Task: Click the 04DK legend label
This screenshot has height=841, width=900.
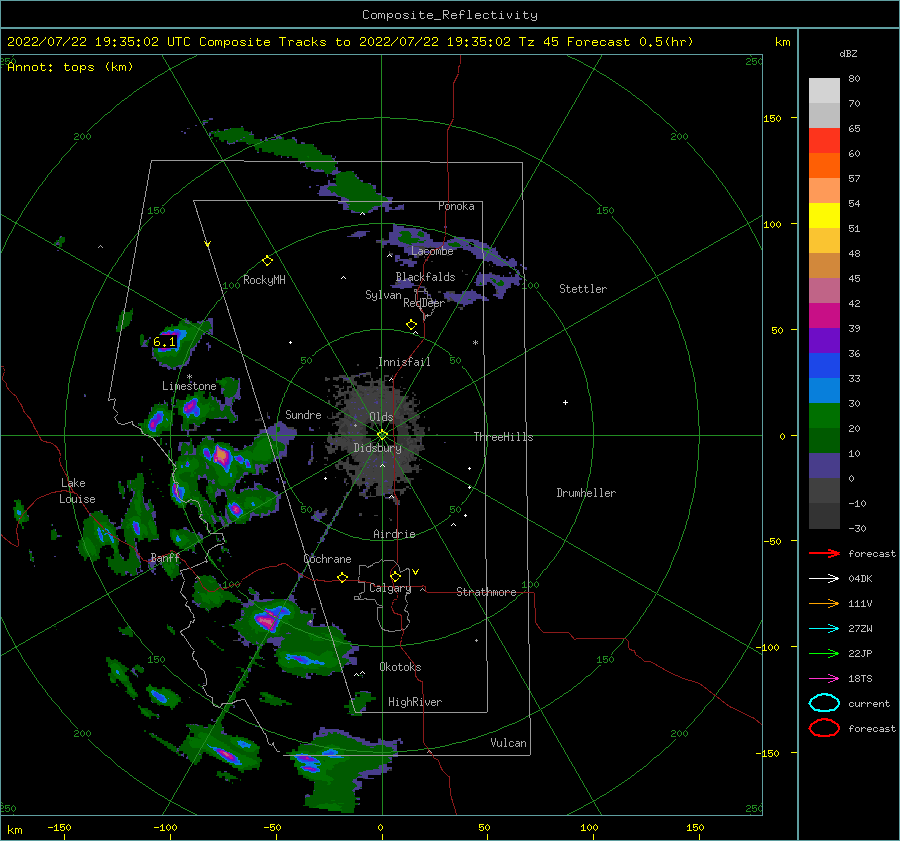Action: 860,579
